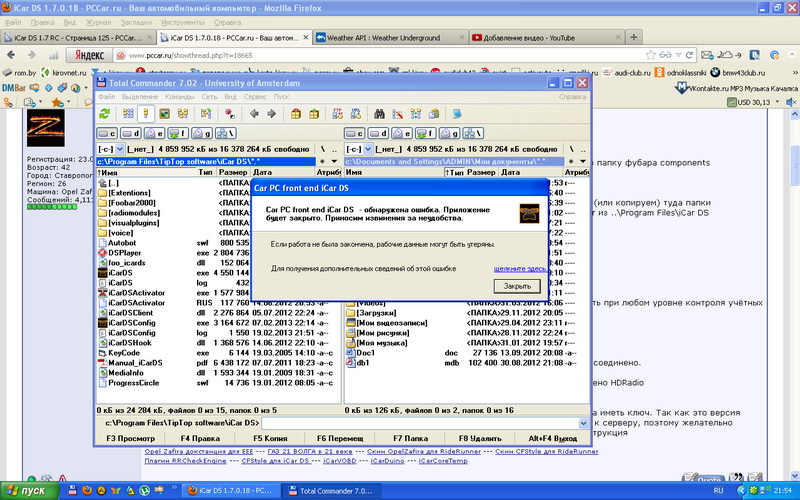
Task: Switch to Weather API browser tab
Action: click(382, 38)
